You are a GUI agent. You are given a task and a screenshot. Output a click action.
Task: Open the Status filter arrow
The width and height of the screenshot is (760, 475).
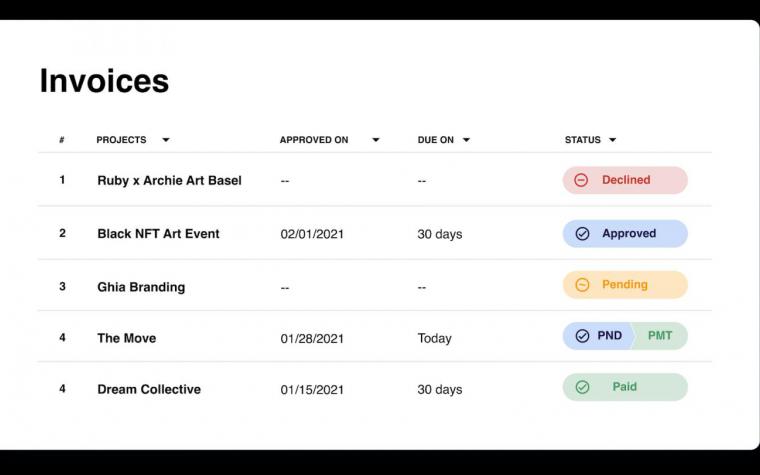(x=613, y=140)
